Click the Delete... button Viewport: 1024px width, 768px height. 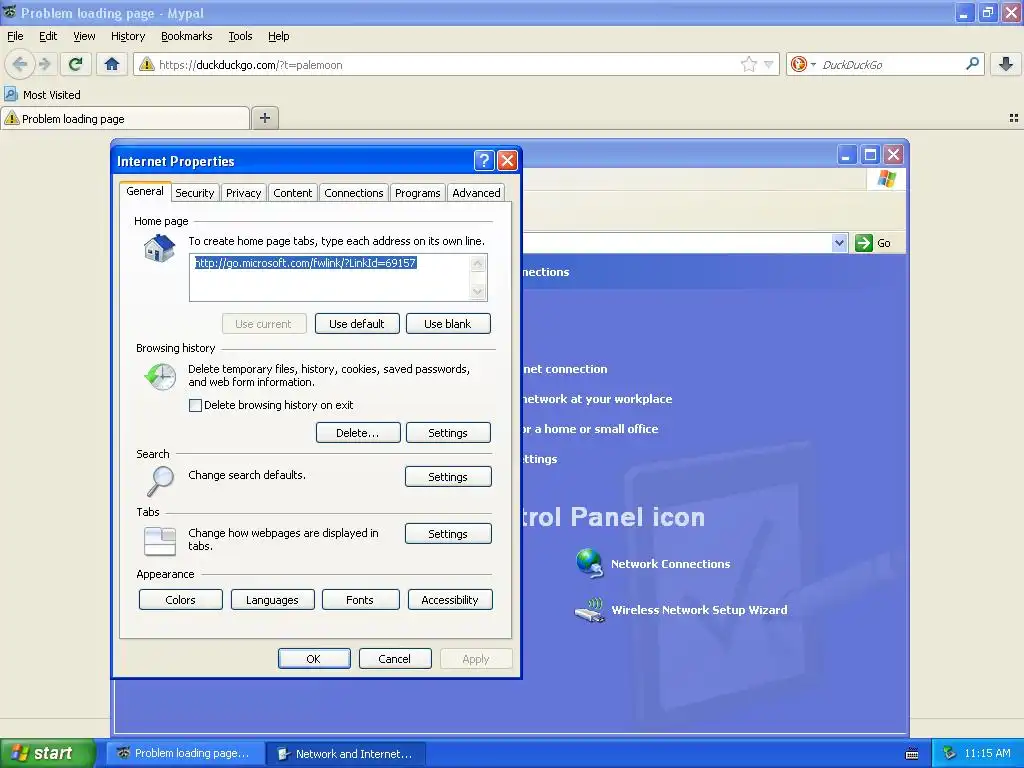coord(357,432)
